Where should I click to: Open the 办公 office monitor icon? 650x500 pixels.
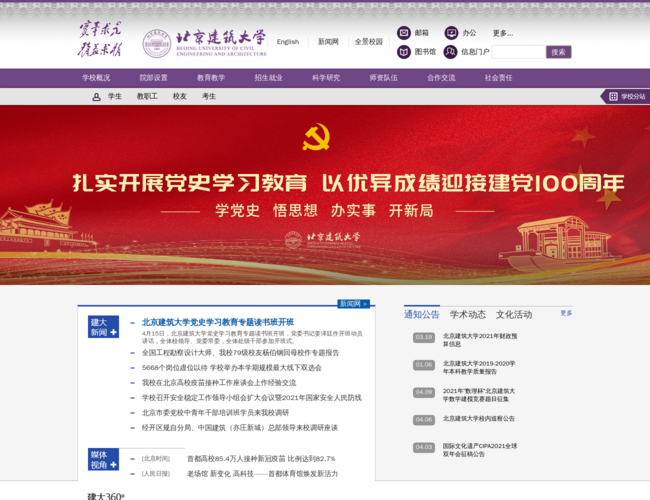pyautogui.click(x=451, y=33)
